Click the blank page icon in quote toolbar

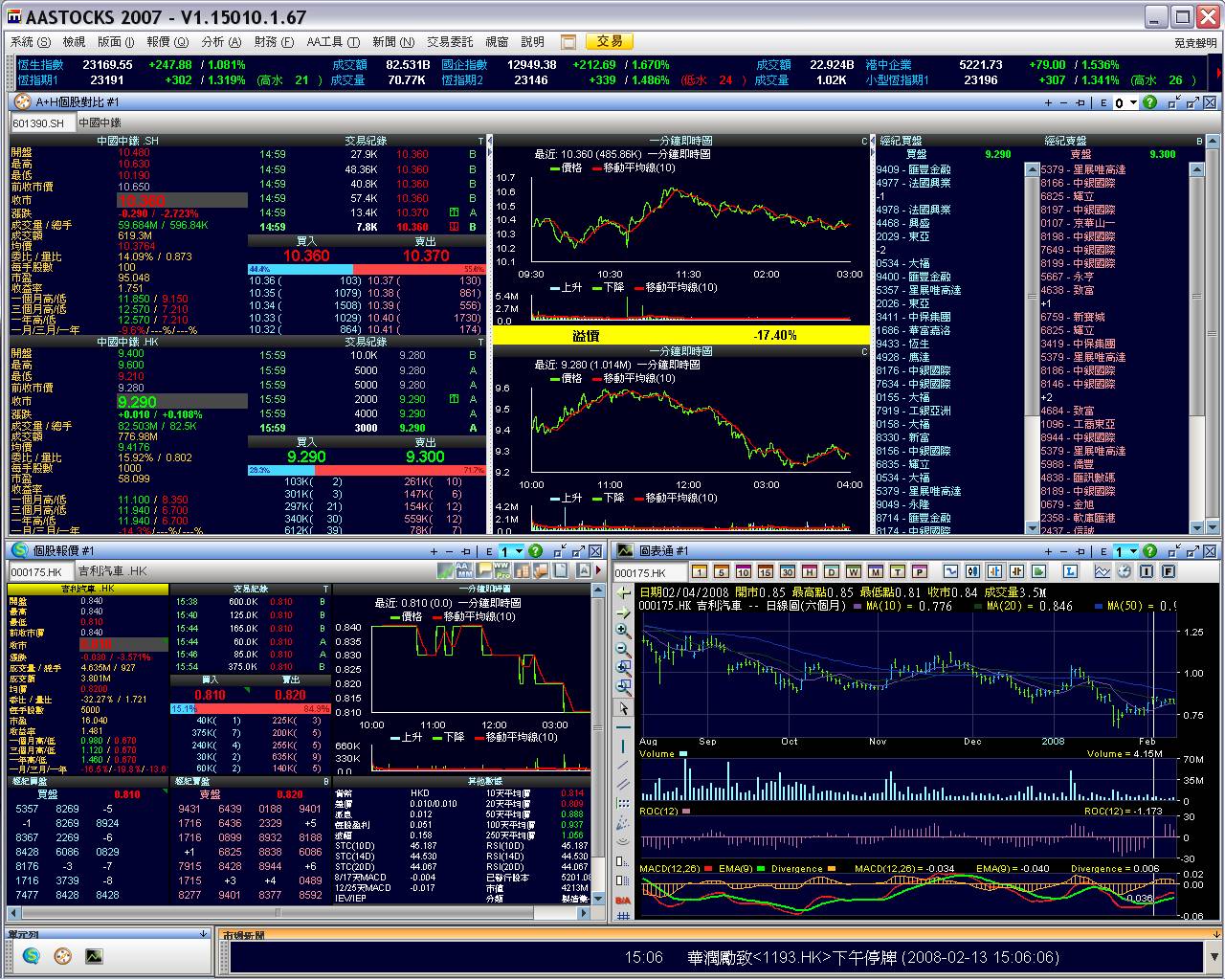click(560, 570)
